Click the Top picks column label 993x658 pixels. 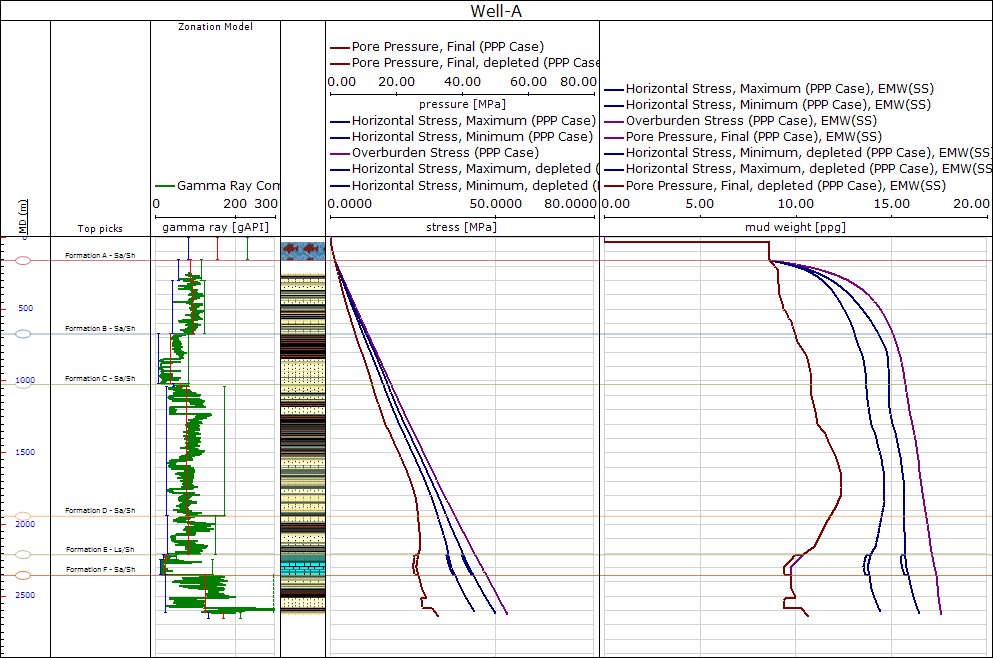[x=100, y=229]
